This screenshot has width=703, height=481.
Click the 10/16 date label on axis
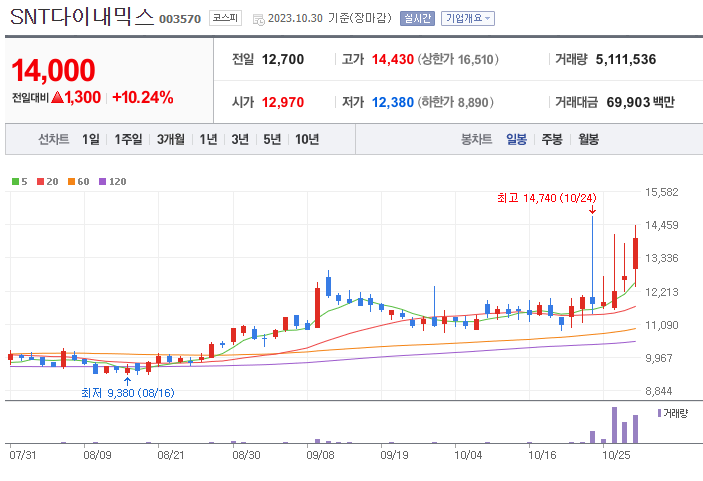tap(542, 455)
